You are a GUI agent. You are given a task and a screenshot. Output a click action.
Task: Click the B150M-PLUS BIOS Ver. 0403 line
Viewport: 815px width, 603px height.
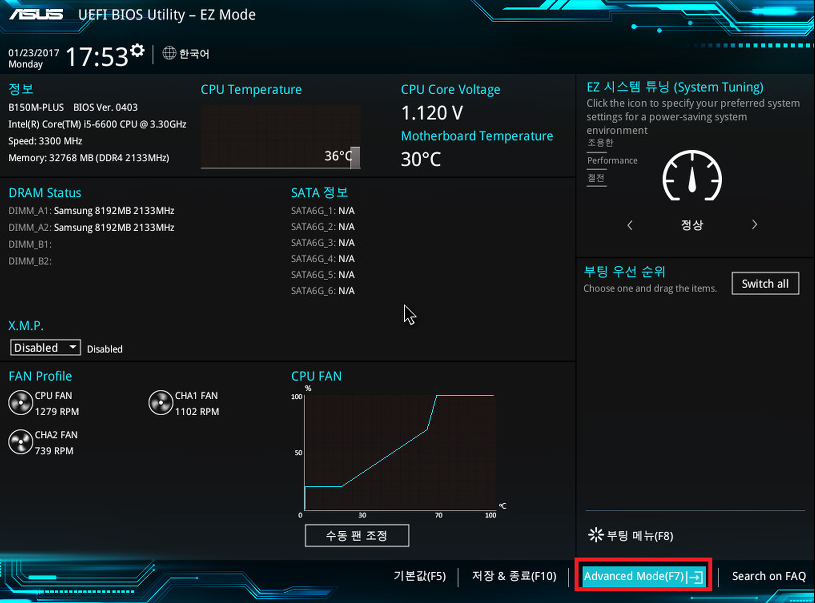(73, 107)
